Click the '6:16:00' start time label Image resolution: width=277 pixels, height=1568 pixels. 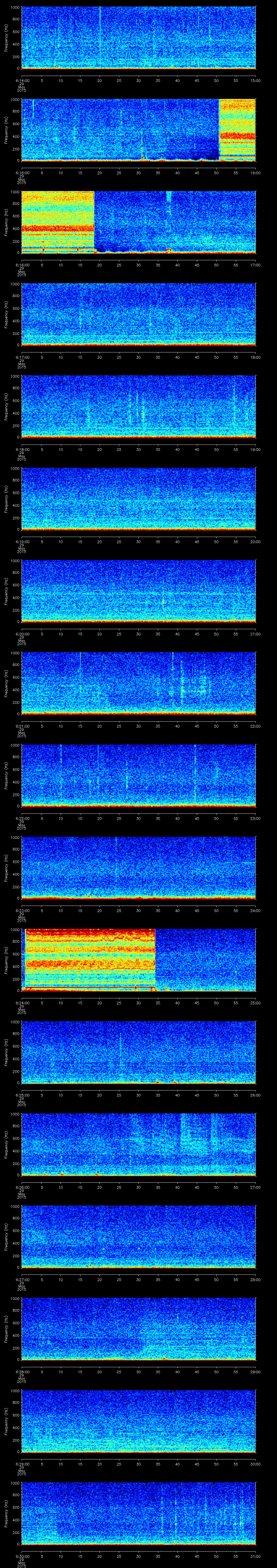(x=22, y=265)
